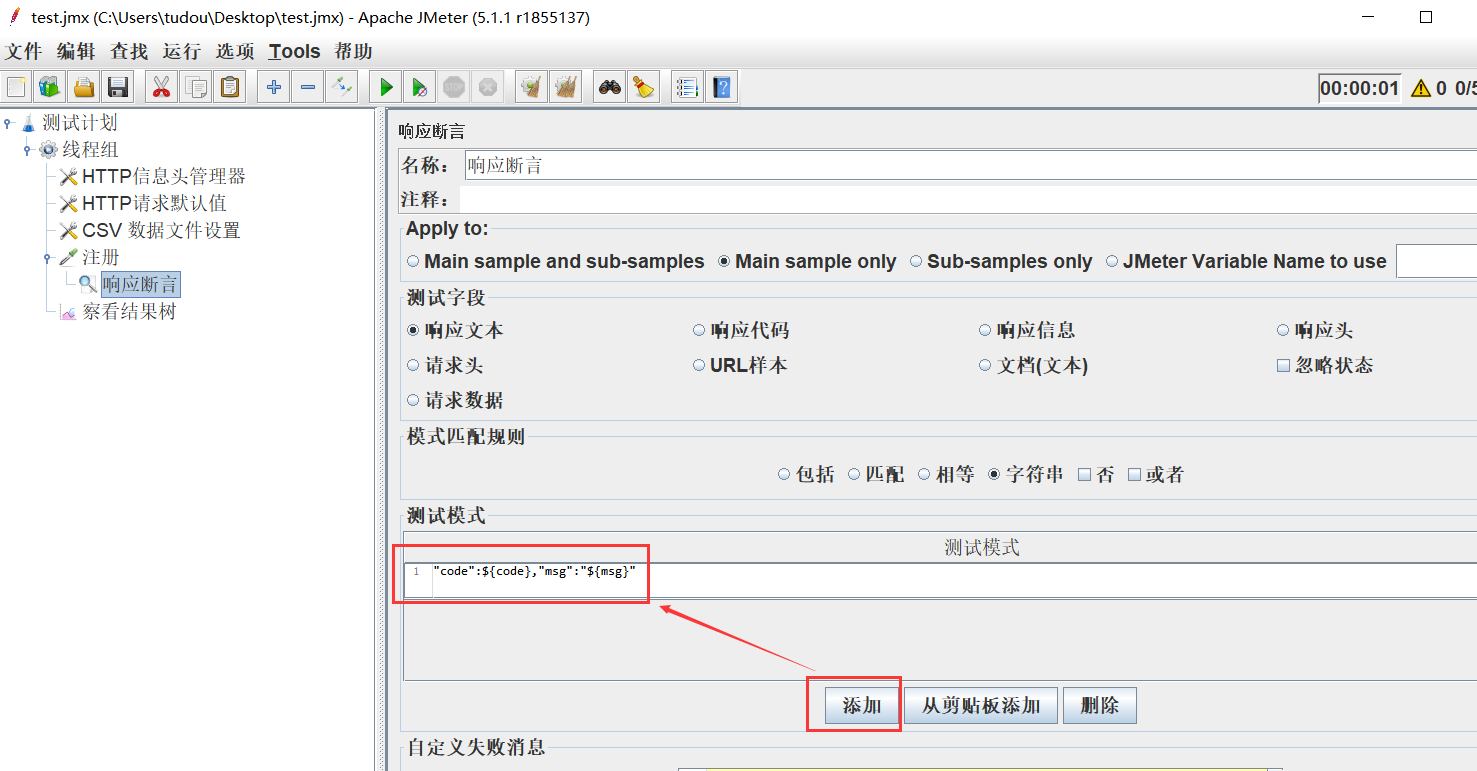Image resolution: width=1477 pixels, height=771 pixels.
Task: Open the Templates icon in toolbar
Action: (49, 87)
